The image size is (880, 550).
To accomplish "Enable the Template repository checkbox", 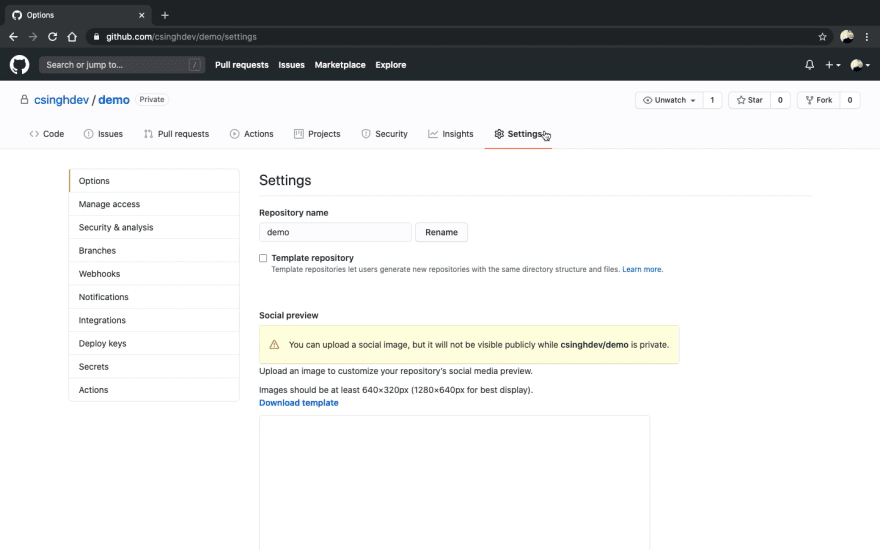I will [x=263, y=258].
